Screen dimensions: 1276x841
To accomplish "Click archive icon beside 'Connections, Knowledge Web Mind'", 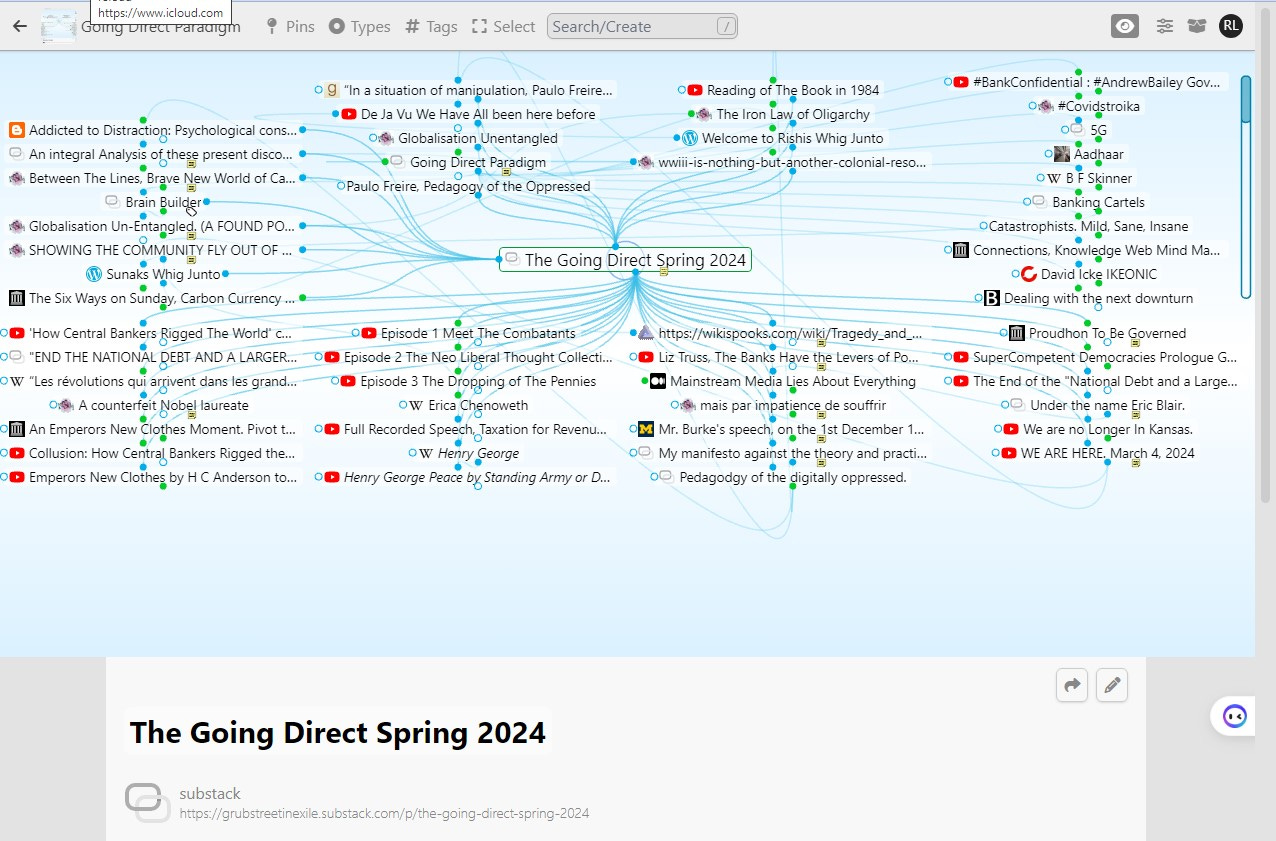I will pyautogui.click(x=961, y=250).
